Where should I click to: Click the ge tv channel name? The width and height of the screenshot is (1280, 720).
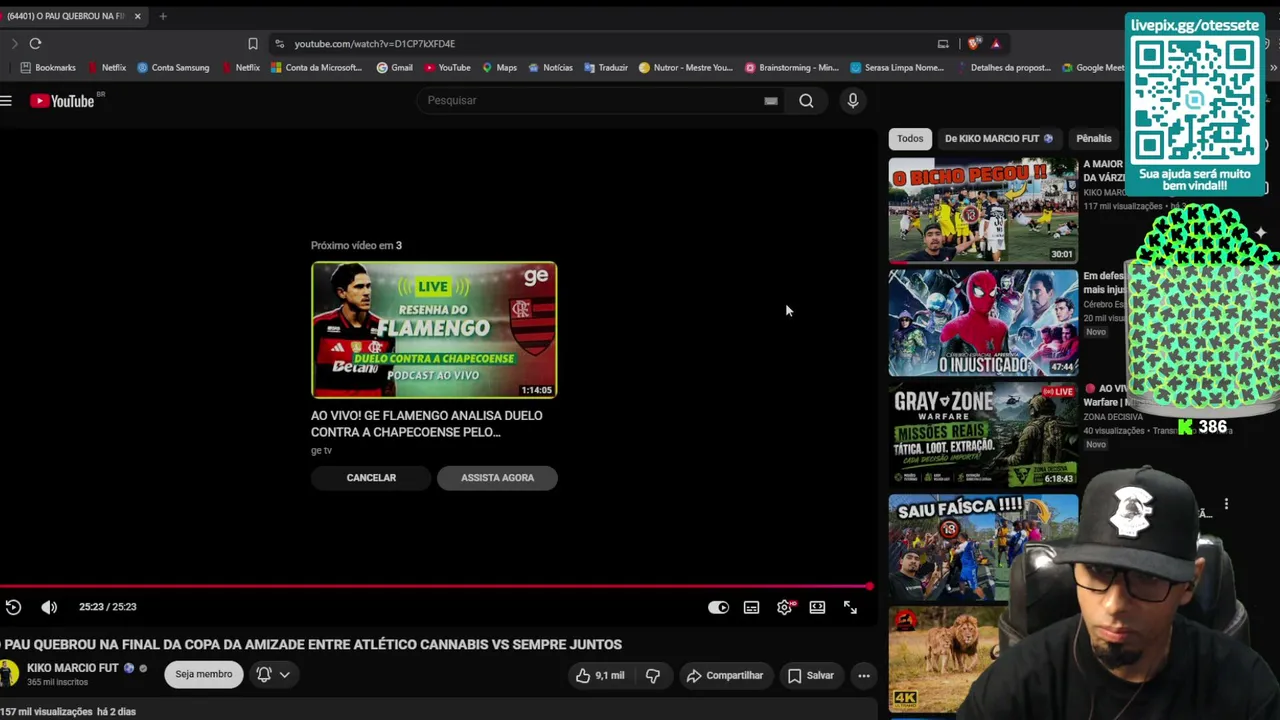[321, 451]
